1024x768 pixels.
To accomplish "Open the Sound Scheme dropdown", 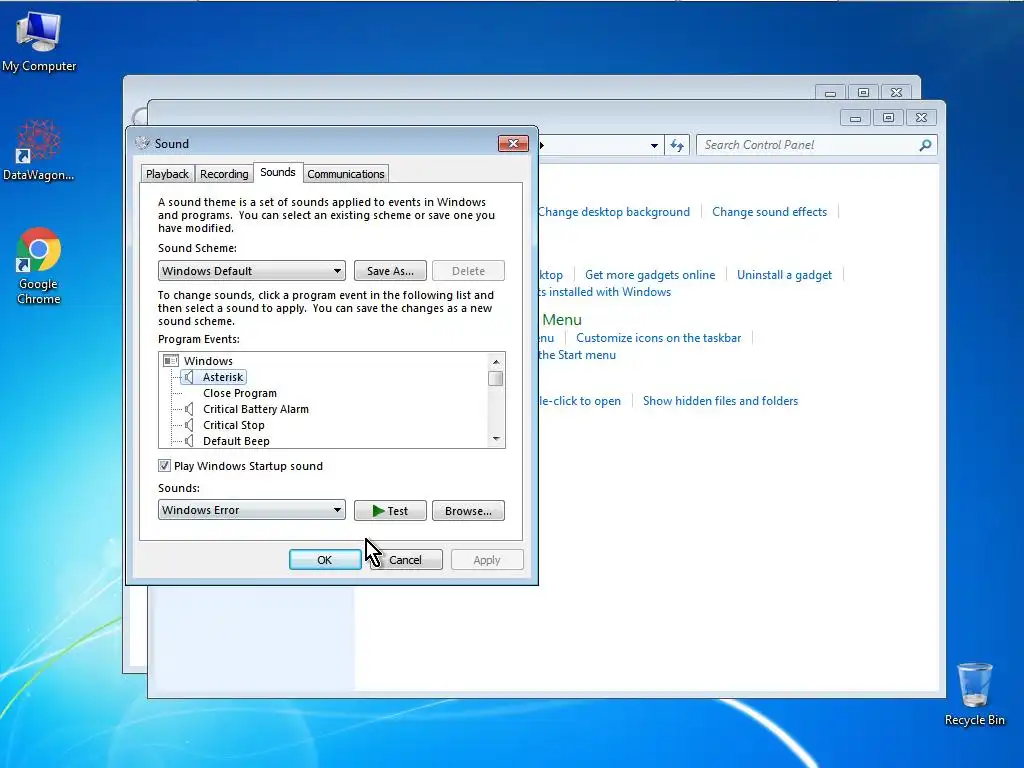I will click(x=251, y=270).
